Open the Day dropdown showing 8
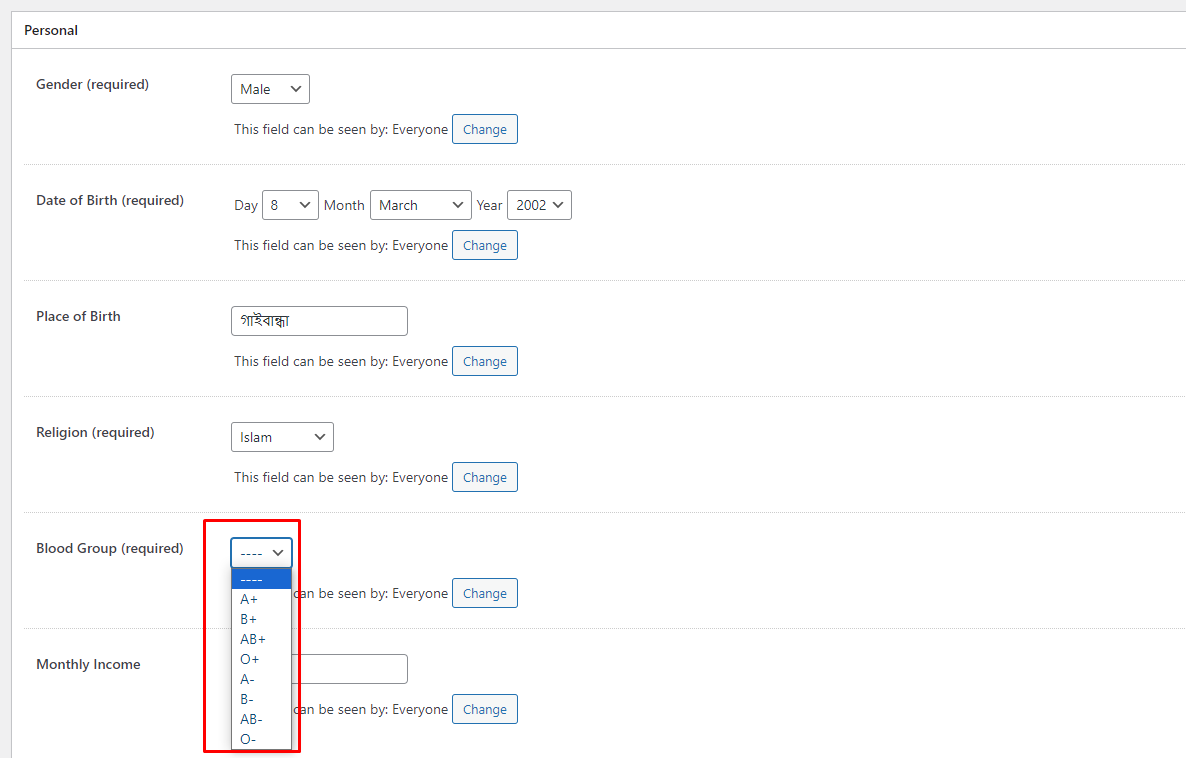 coord(290,205)
